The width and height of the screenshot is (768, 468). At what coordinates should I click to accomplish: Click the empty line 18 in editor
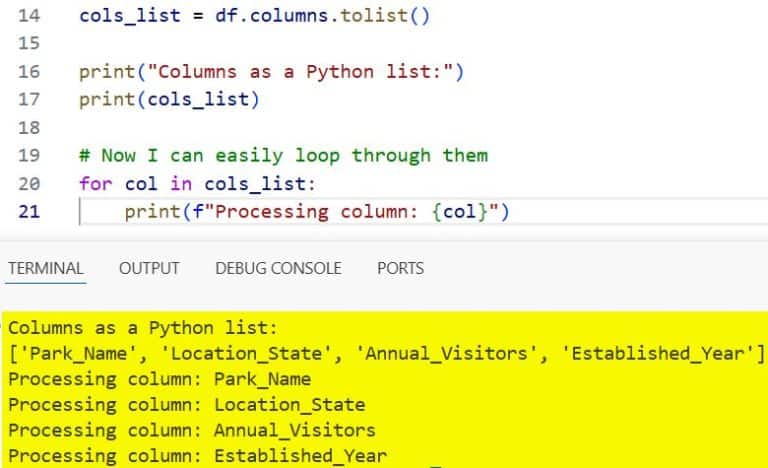[300, 128]
